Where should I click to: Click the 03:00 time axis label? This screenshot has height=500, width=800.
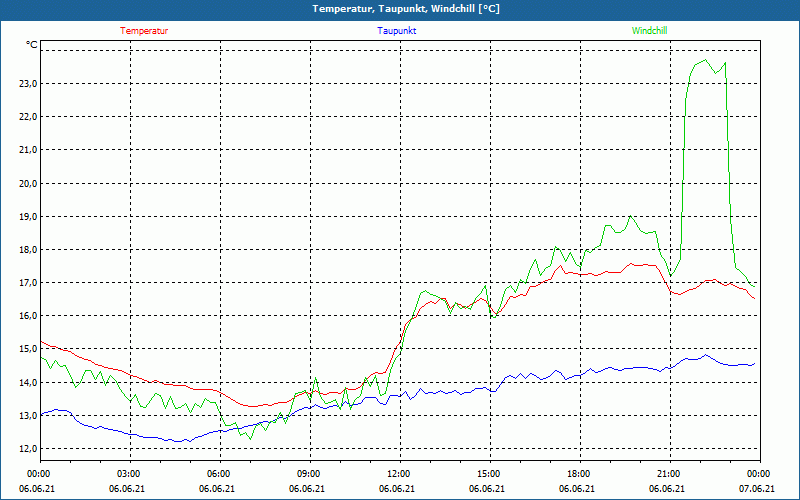pos(127,474)
